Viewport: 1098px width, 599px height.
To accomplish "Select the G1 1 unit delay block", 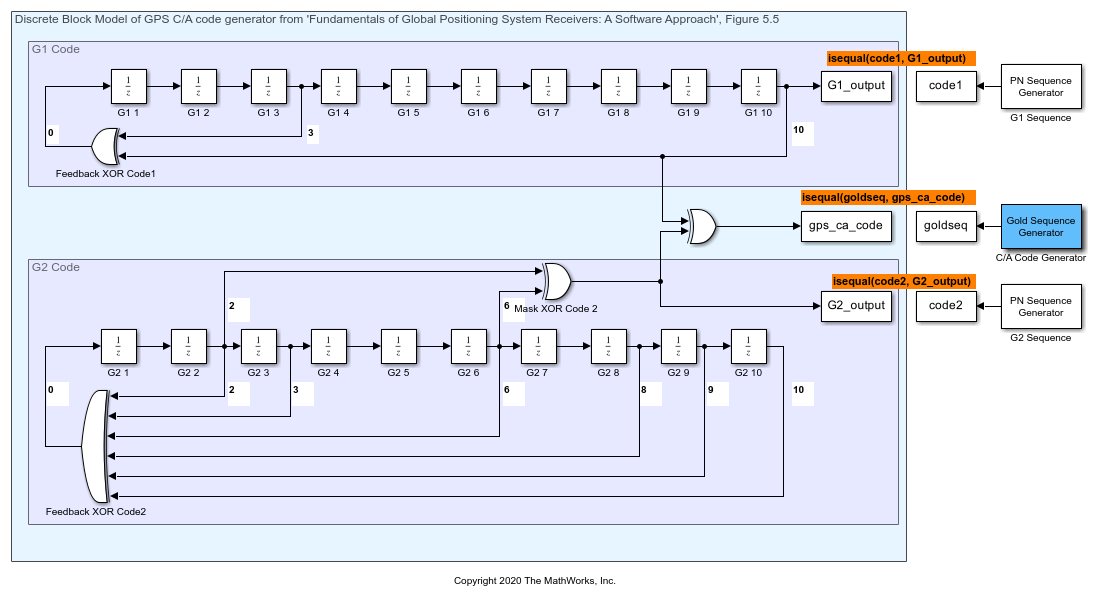I will coord(128,87).
